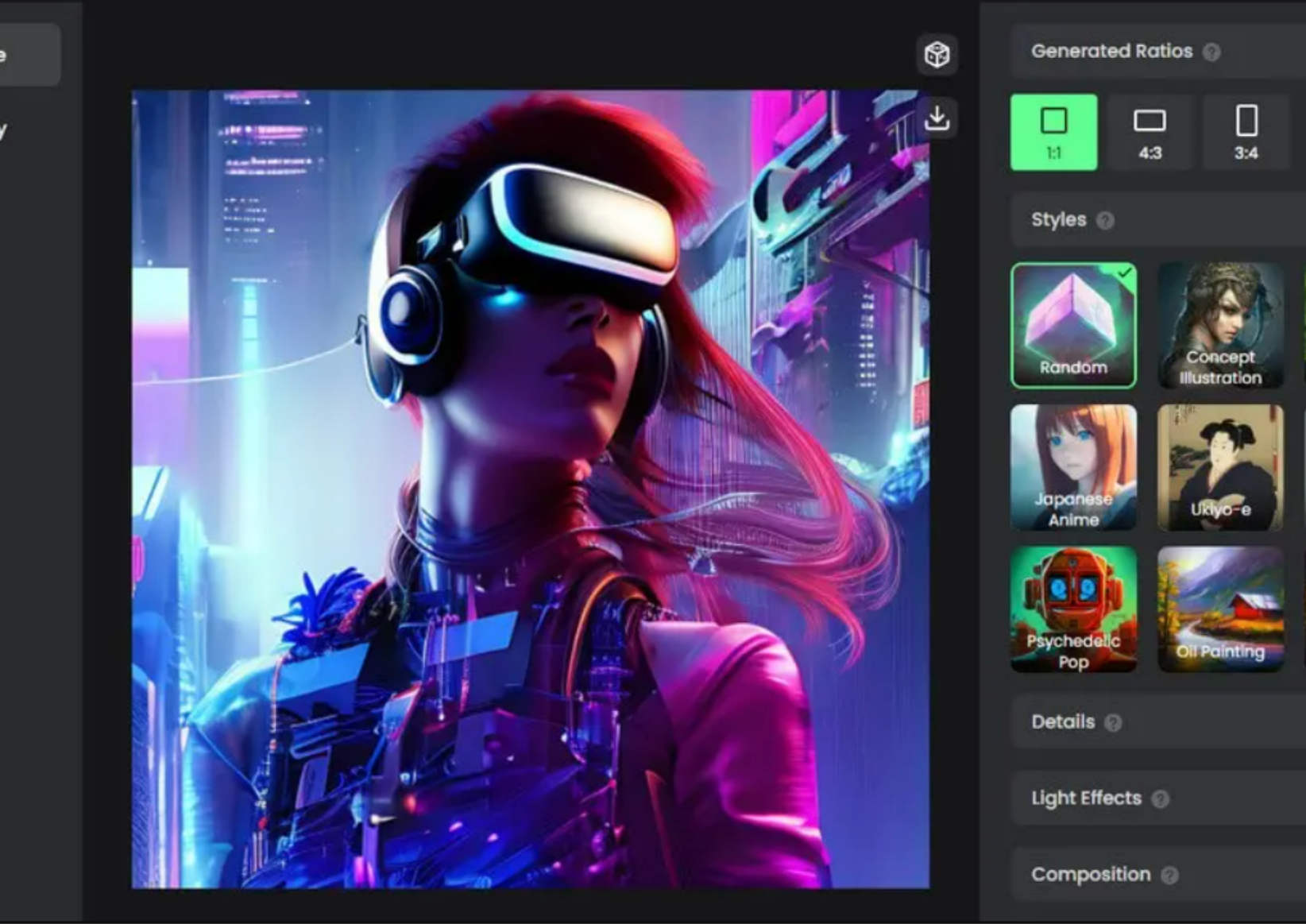
Task: Click help icon next to Generated Ratios
Action: pos(1211,52)
